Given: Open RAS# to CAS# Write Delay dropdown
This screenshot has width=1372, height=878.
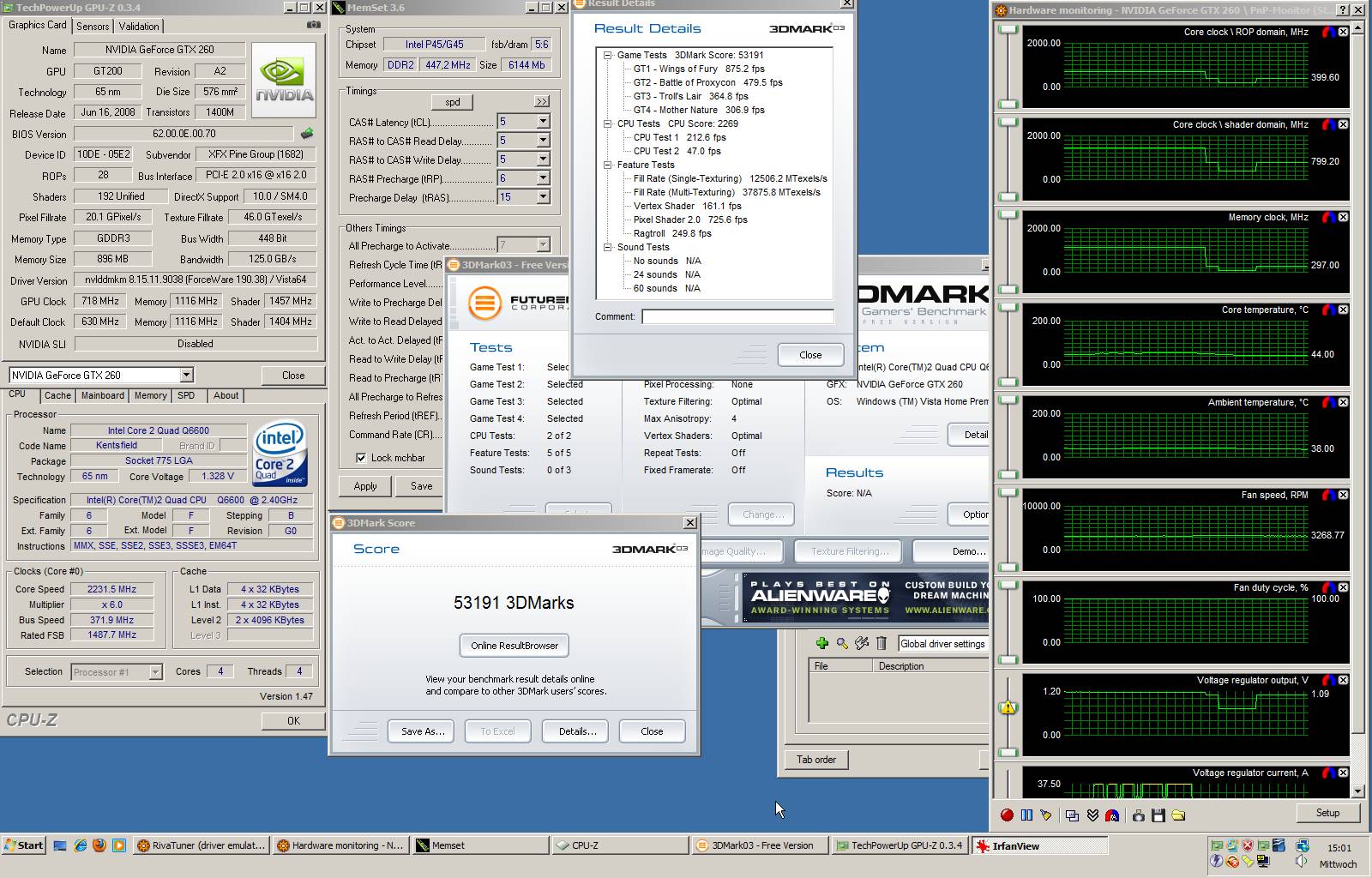Looking at the screenshot, I should pos(543,159).
